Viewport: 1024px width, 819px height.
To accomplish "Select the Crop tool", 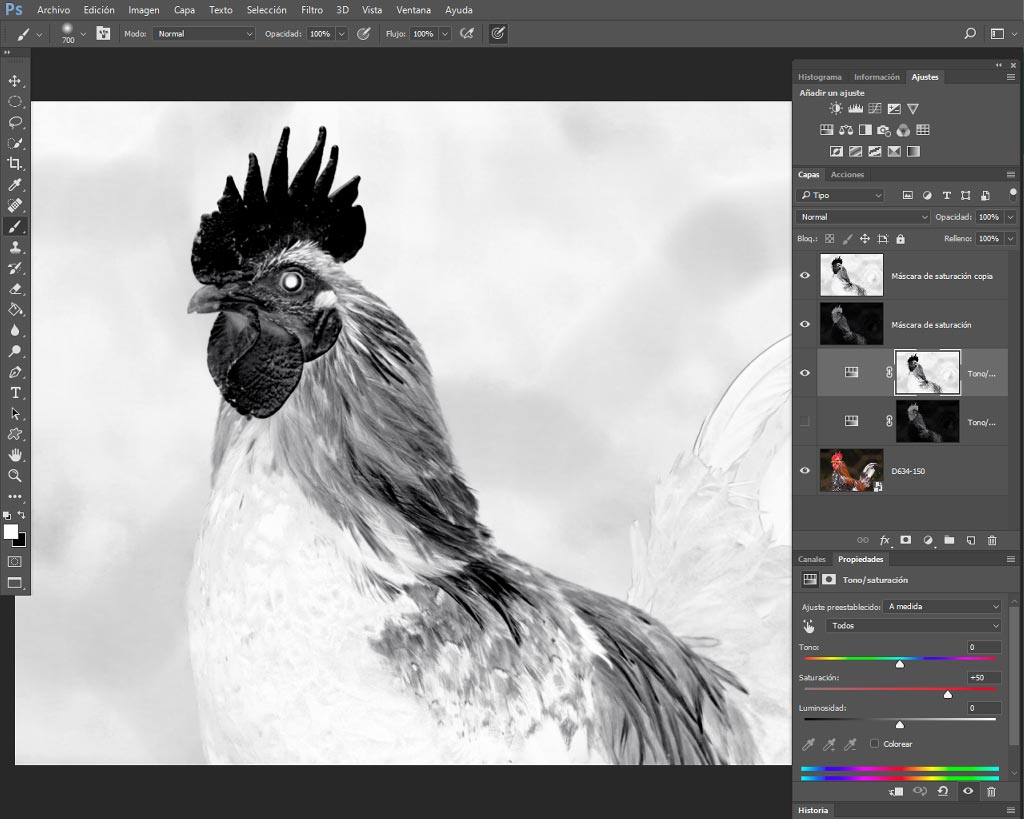I will 14,164.
